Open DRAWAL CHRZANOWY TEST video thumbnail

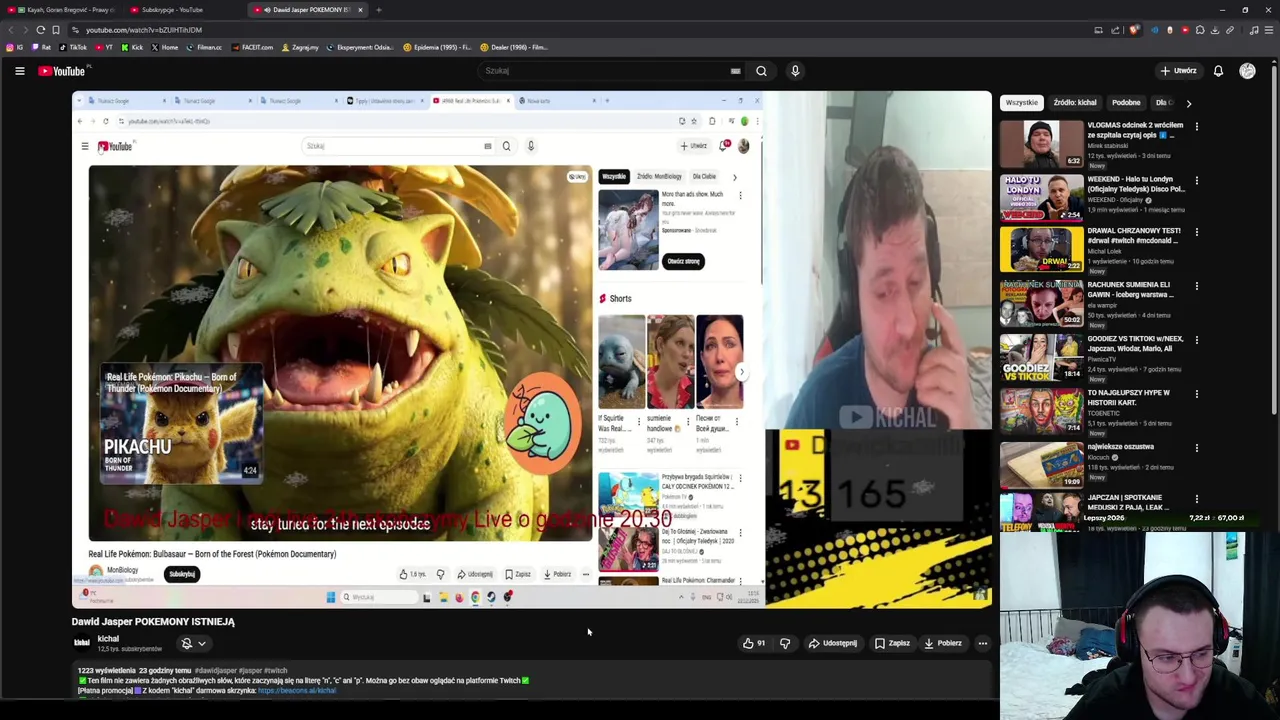[x=1041, y=248]
